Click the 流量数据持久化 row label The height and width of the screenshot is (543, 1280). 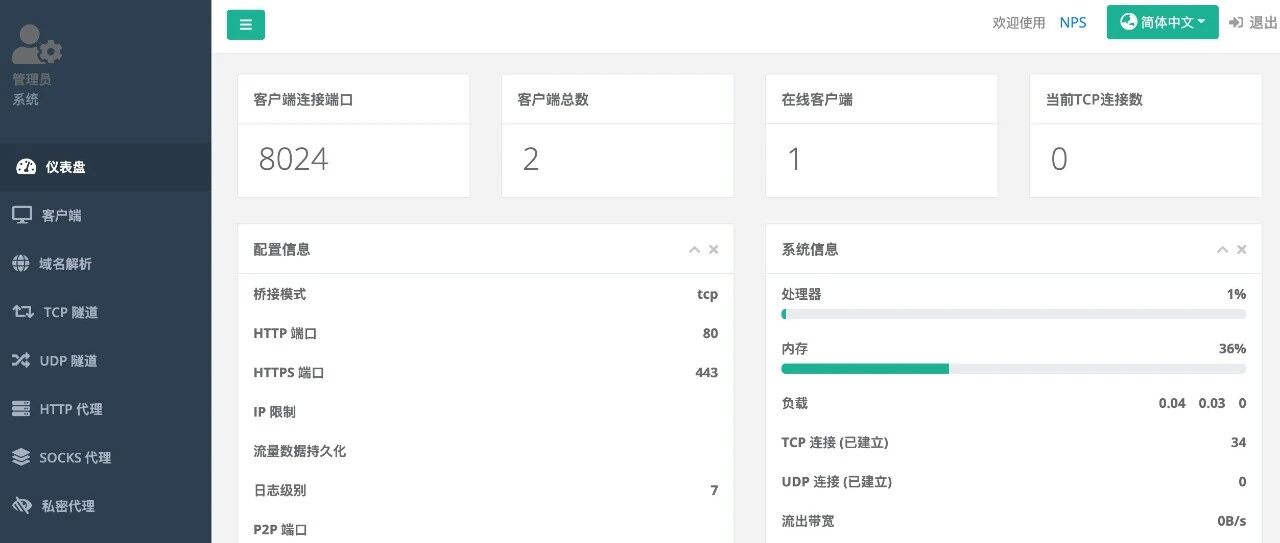coord(300,451)
